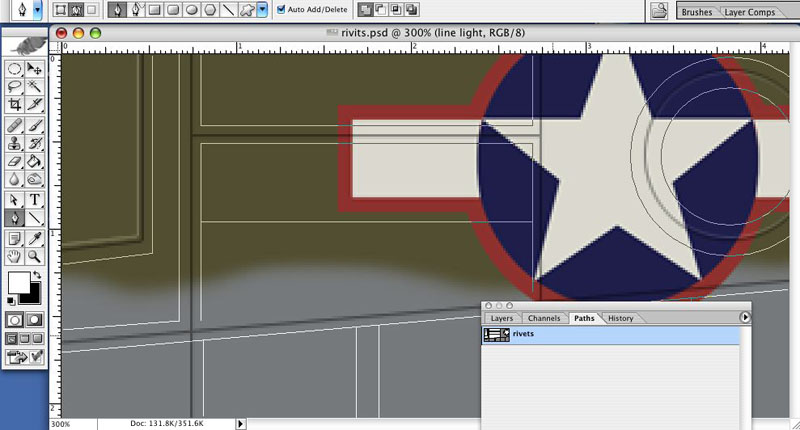800x430 pixels.
Task: Switch to the Layers tab
Action: click(x=502, y=318)
